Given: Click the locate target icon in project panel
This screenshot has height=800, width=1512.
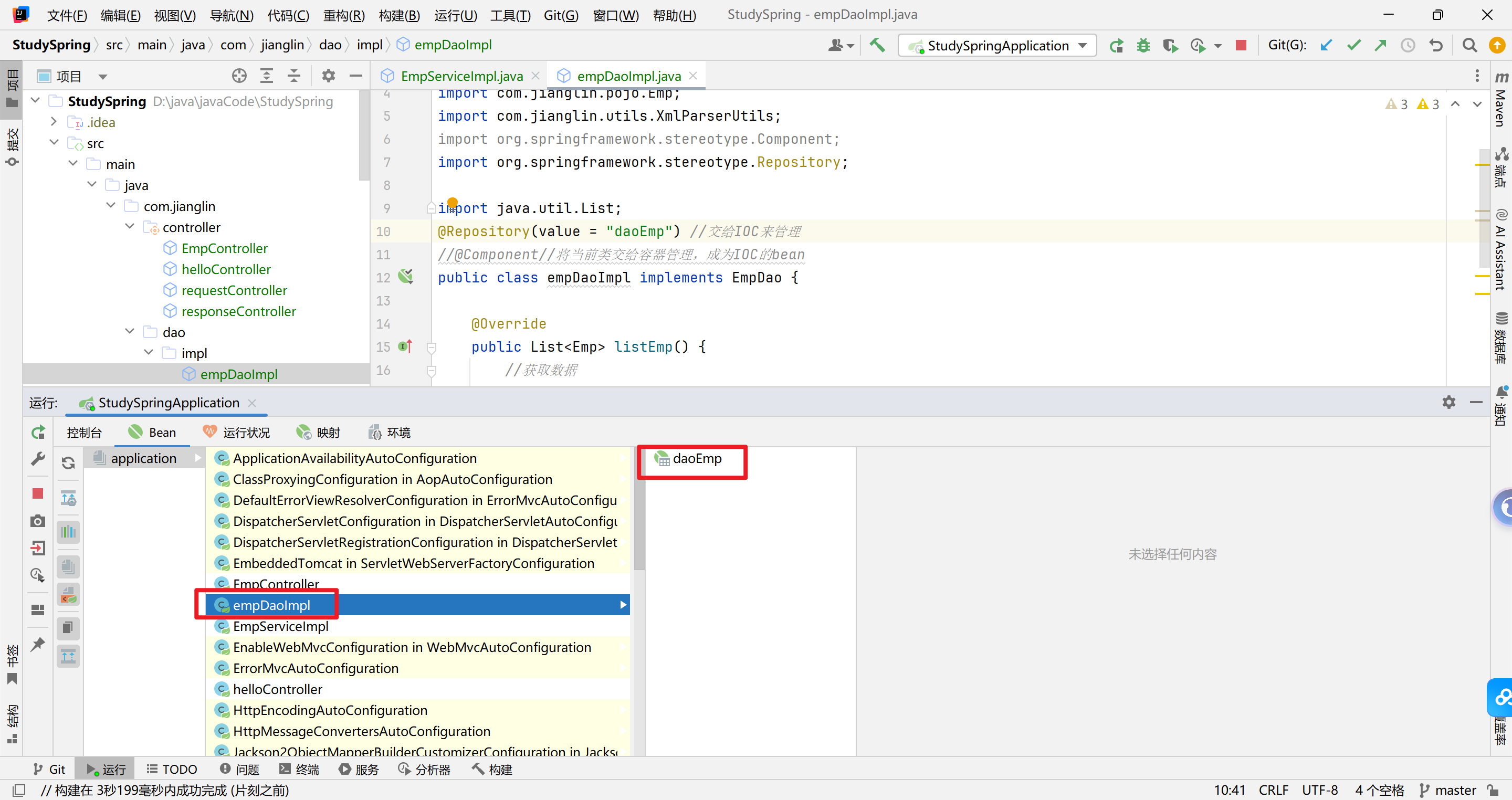Looking at the screenshot, I should tap(239, 76).
